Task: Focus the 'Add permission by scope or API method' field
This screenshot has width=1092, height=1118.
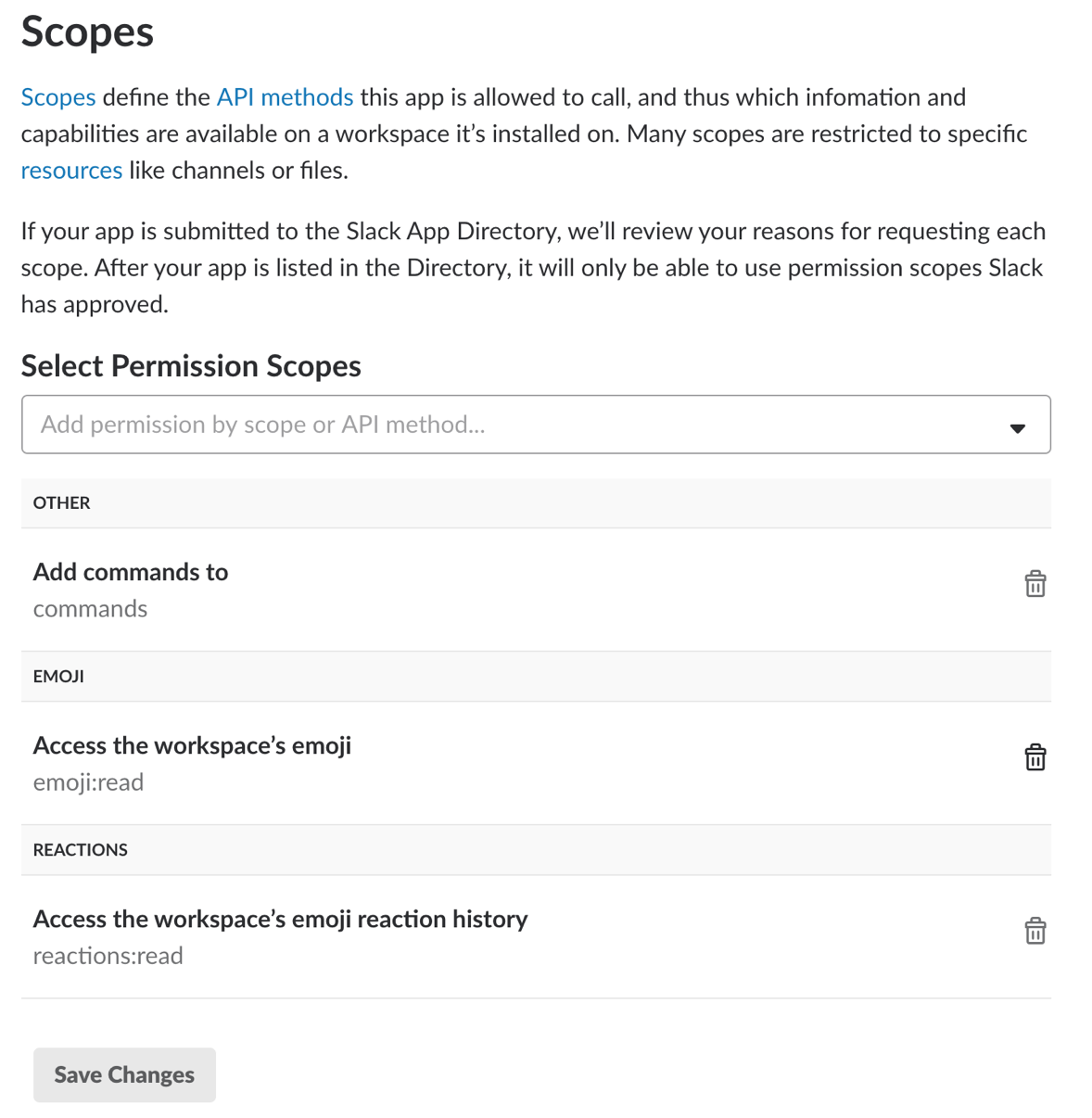Action: pyautogui.click(x=536, y=425)
